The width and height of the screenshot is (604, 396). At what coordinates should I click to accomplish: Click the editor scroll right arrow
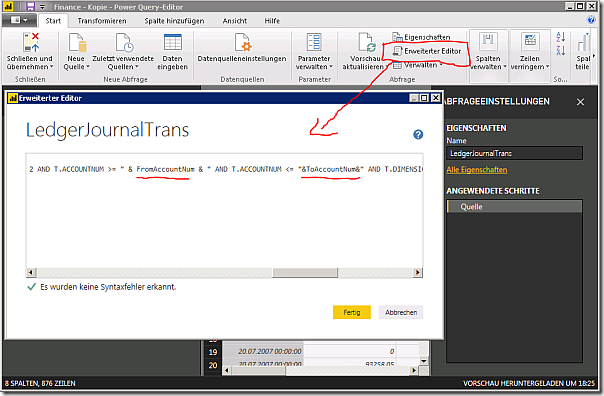pos(418,273)
